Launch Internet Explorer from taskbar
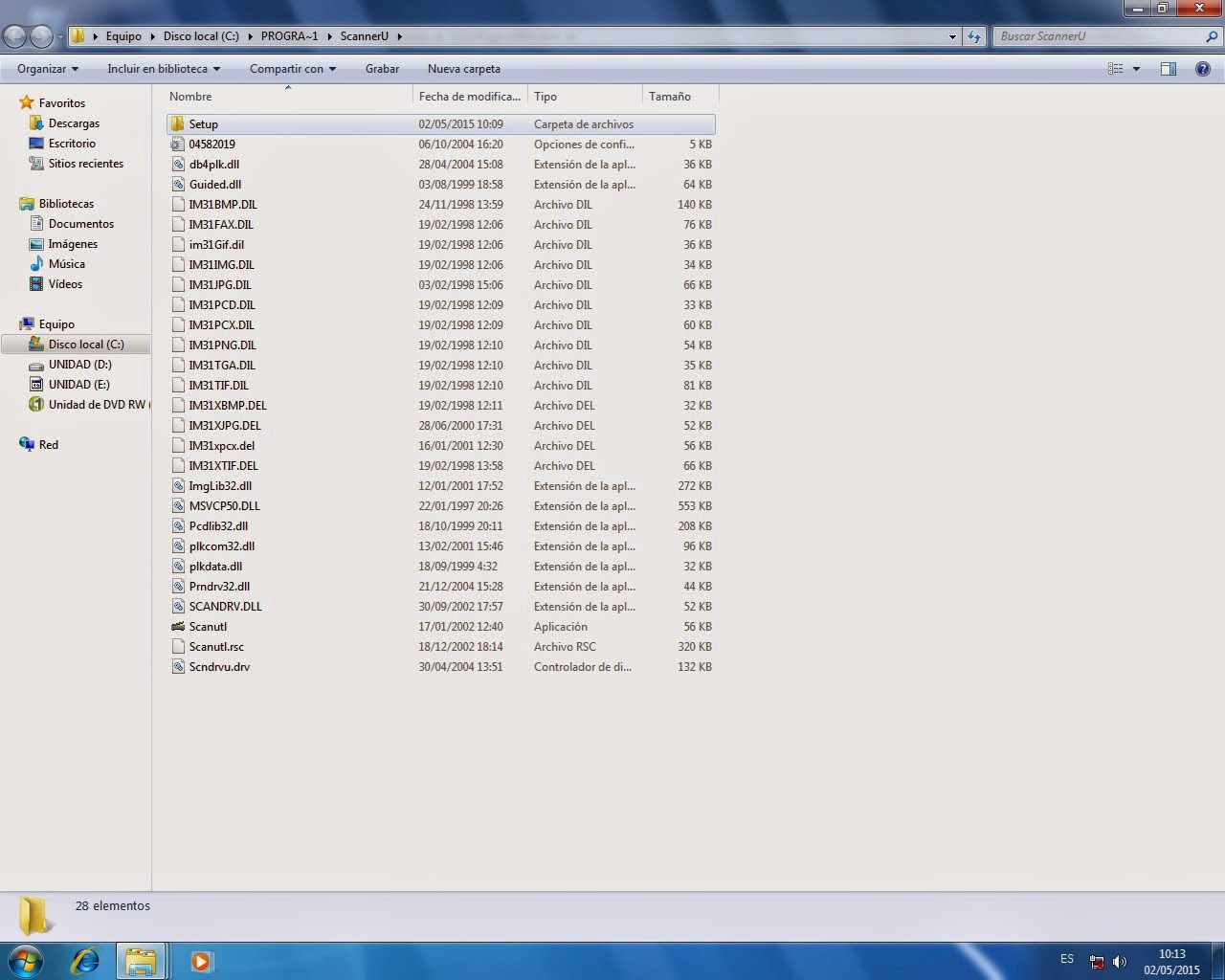Screen dimensions: 1225x980 coord(85,961)
